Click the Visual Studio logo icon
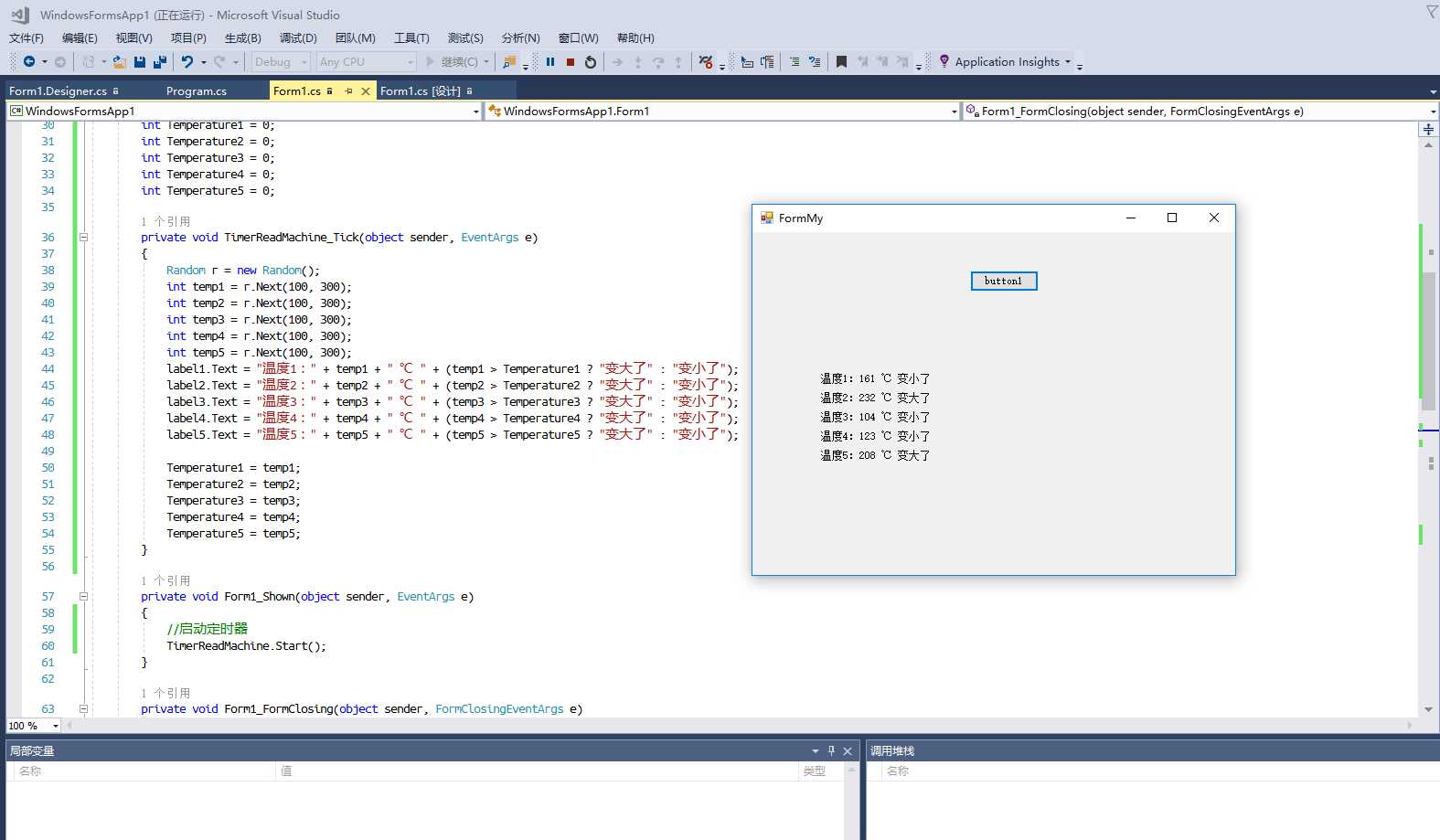The width and height of the screenshot is (1440, 840). tap(21, 15)
